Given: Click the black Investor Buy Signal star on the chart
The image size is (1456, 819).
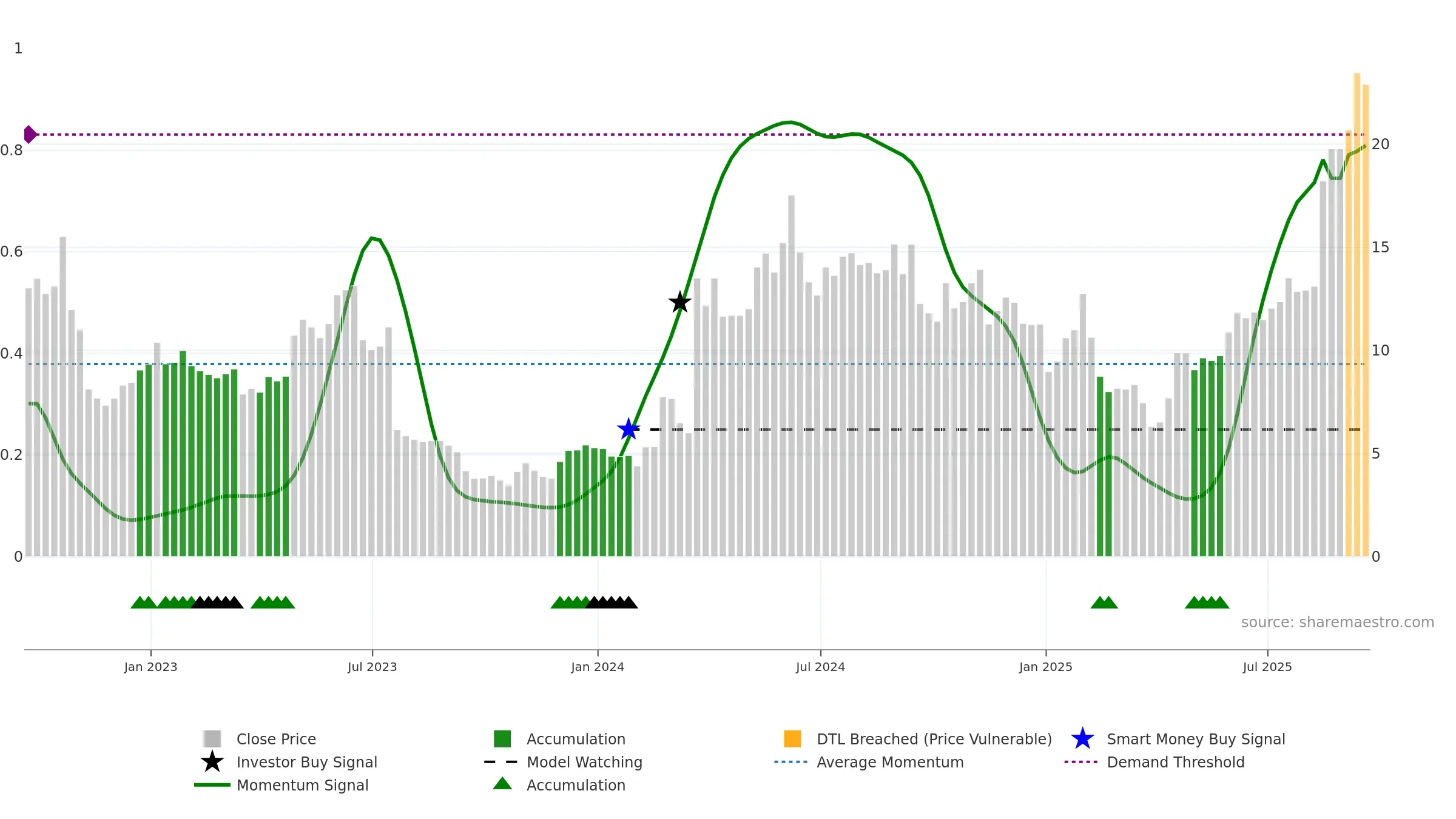Looking at the screenshot, I should pyautogui.click(x=680, y=302).
